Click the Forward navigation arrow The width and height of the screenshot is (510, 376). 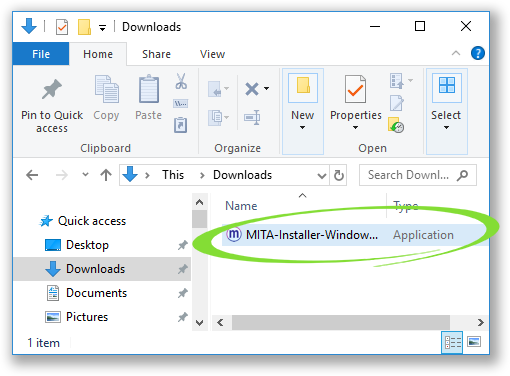click(x=62, y=175)
